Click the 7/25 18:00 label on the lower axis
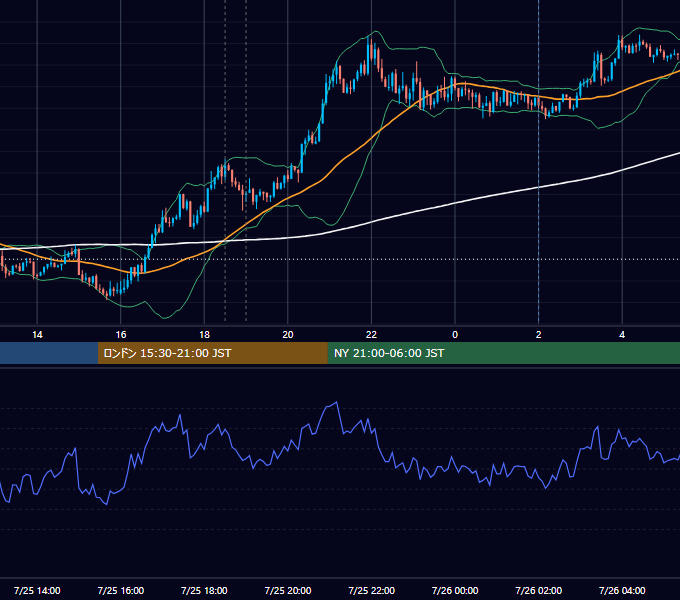 (x=204, y=590)
